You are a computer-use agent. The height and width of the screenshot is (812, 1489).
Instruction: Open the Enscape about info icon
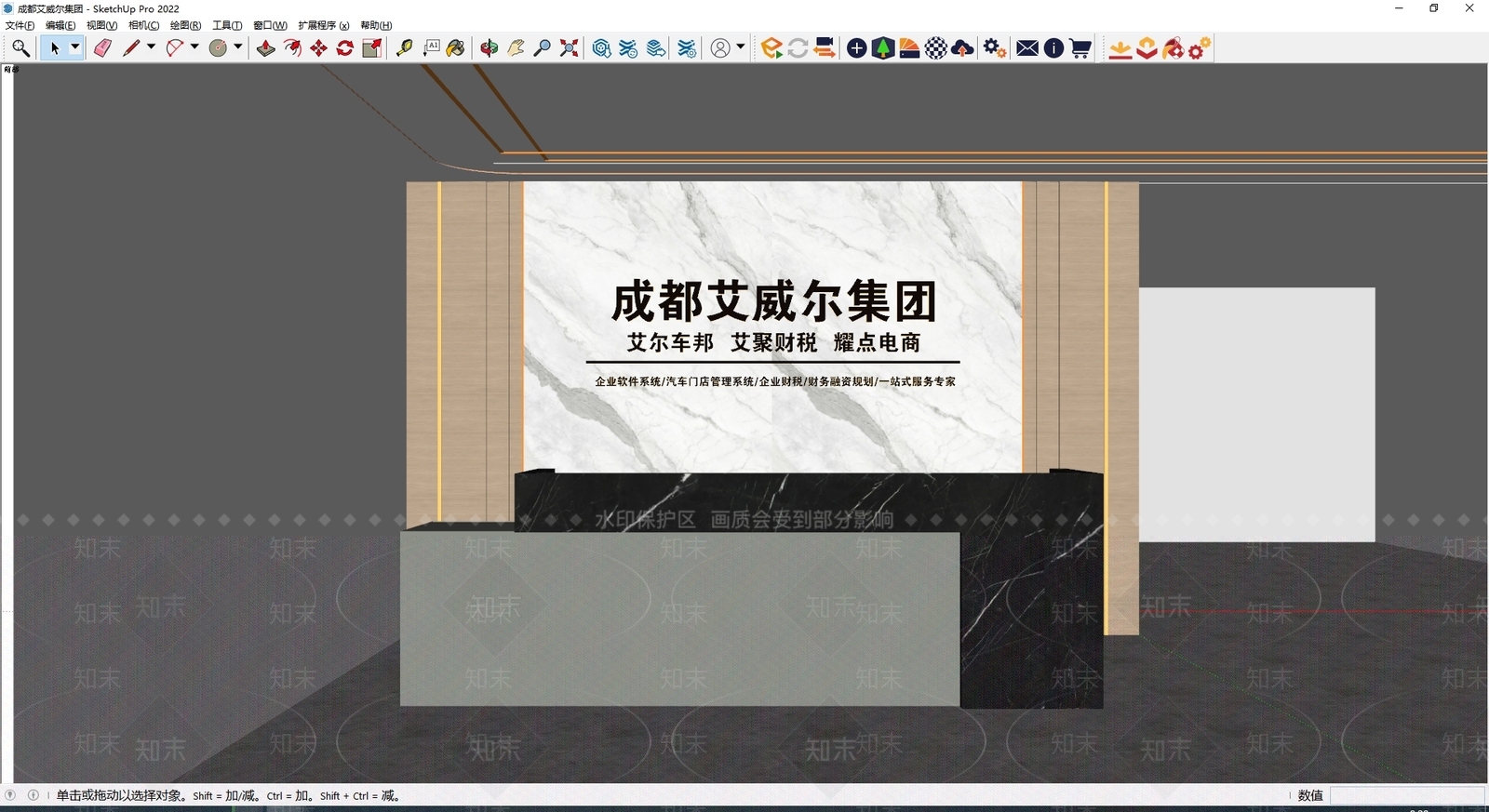point(1053,48)
